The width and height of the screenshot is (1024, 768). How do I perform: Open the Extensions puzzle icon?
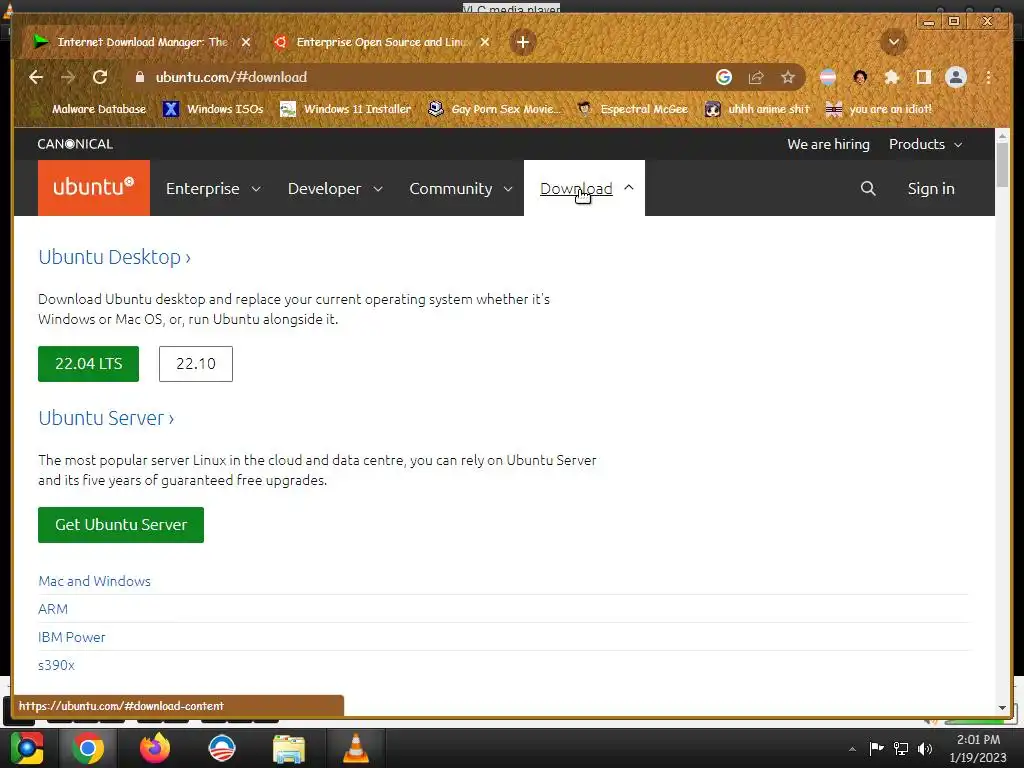tap(891, 77)
